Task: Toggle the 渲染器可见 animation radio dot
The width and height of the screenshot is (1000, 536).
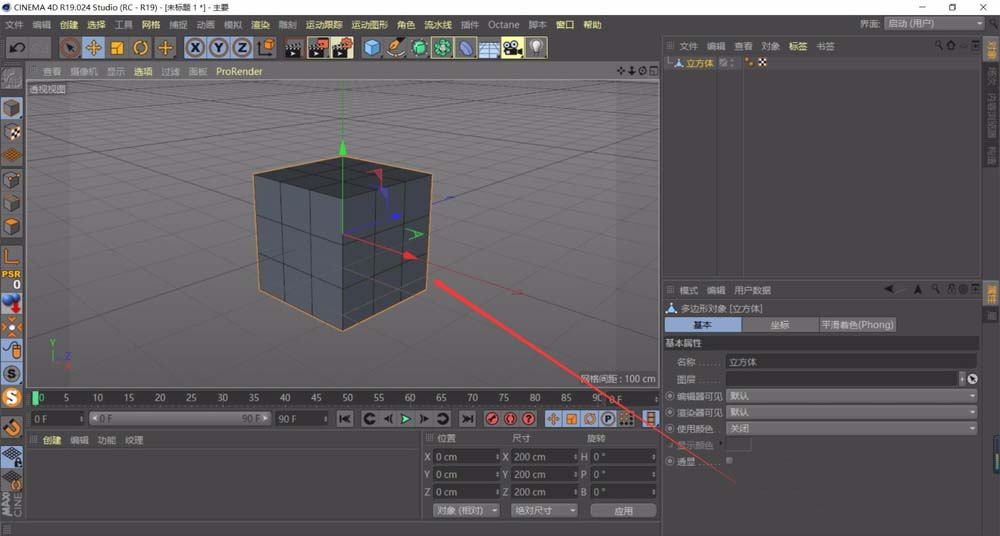Action: click(x=670, y=413)
